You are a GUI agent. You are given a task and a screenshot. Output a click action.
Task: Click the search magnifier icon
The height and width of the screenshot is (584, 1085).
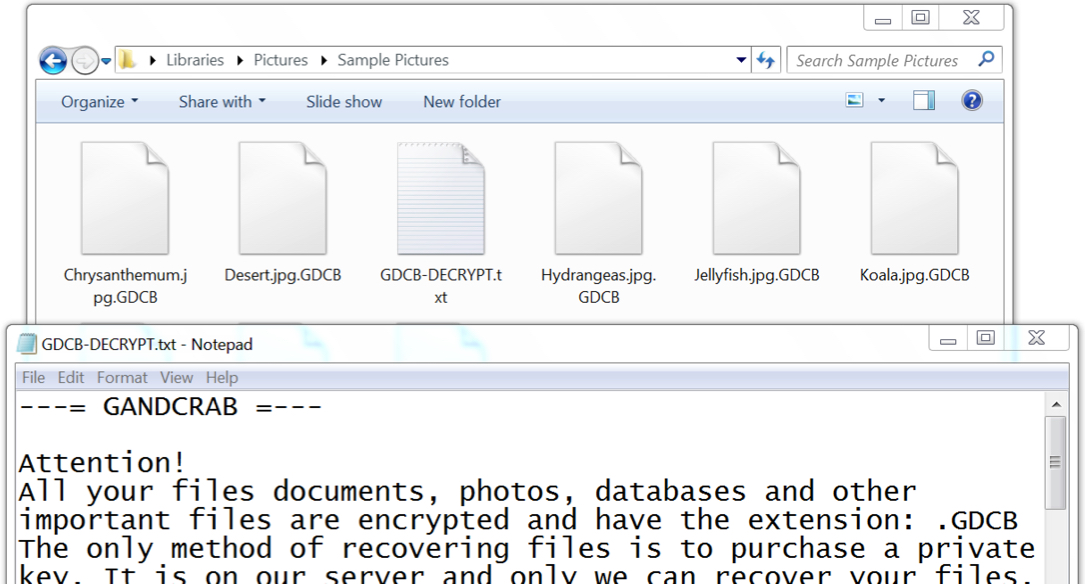point(987,60)
